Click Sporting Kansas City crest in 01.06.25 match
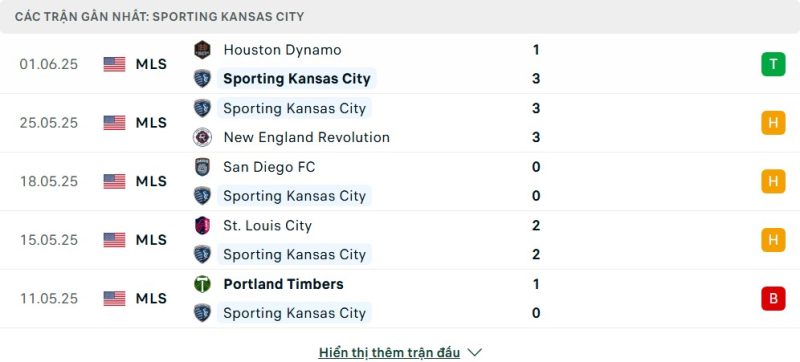Image resolution: width=800 pixels, height=362 pixels. pos(203,79)
